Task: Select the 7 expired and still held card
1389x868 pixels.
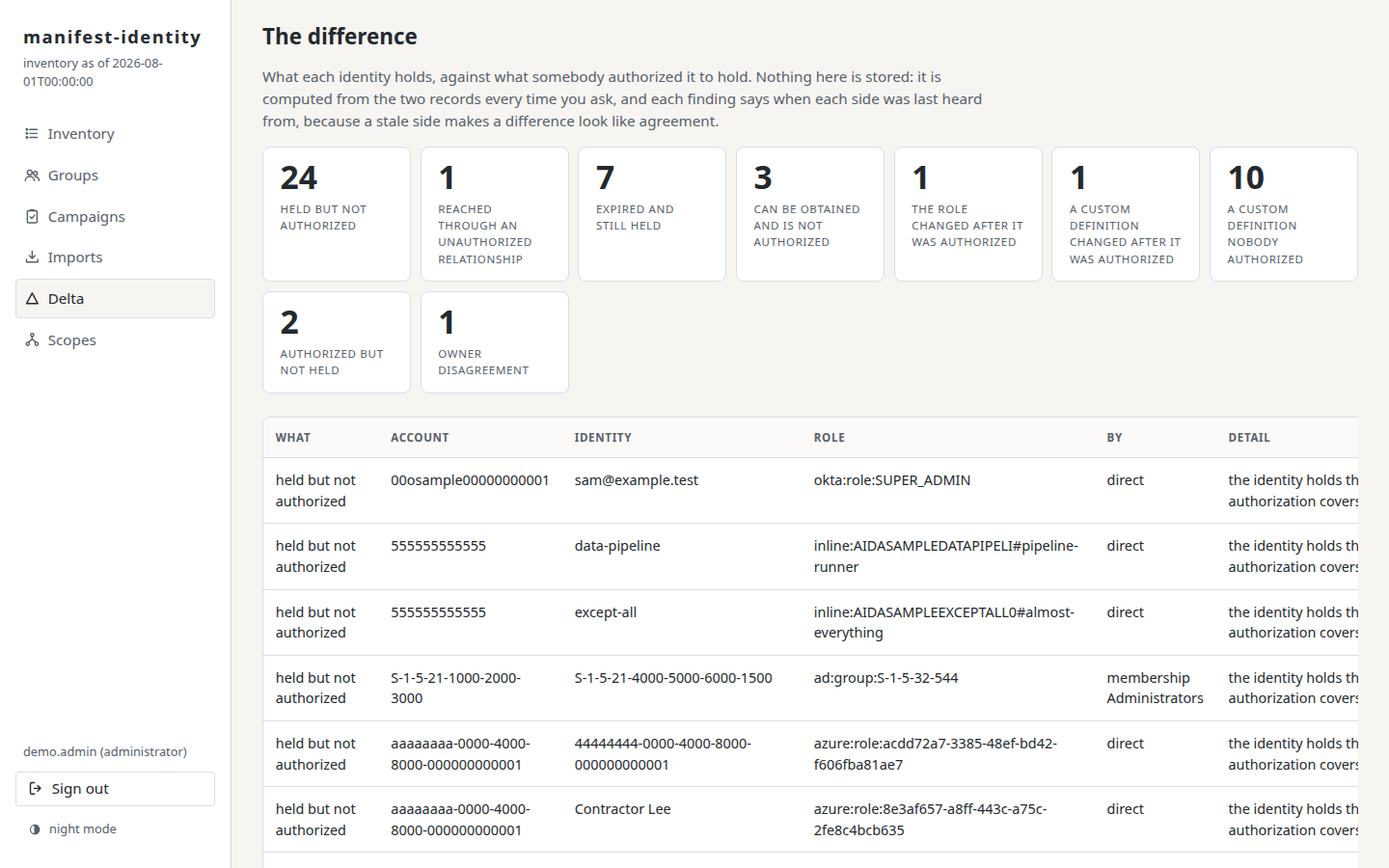Action: pos(652,214)
